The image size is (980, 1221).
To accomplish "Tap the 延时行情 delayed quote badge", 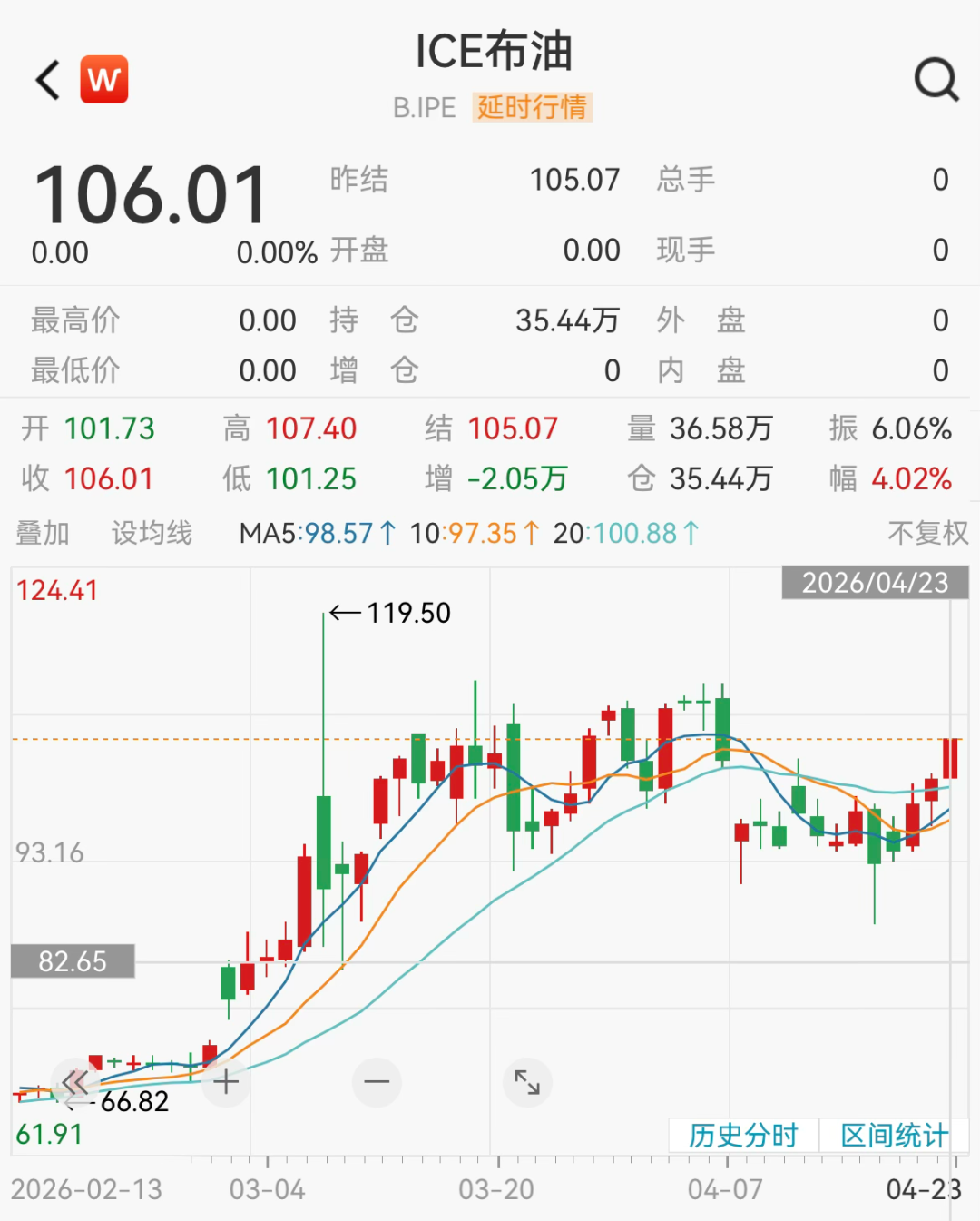I will point(533,107).
